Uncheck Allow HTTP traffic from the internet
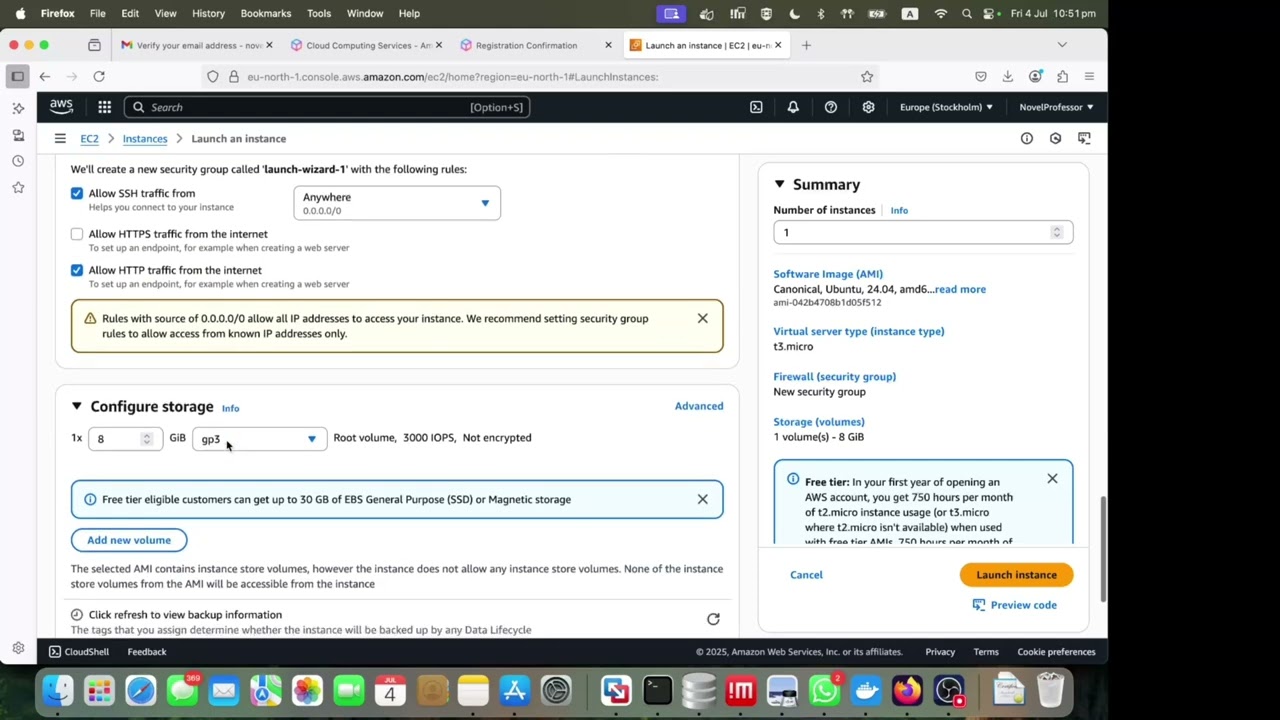The height and width of the screenshot is (720, 1280). (x=77, y=270)
